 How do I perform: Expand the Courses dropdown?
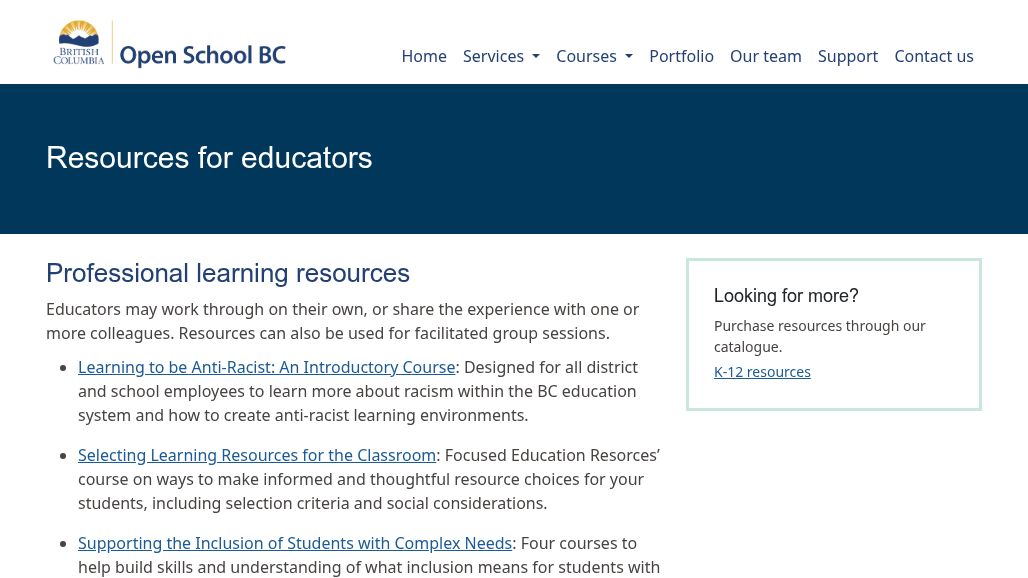click(587, 56)
